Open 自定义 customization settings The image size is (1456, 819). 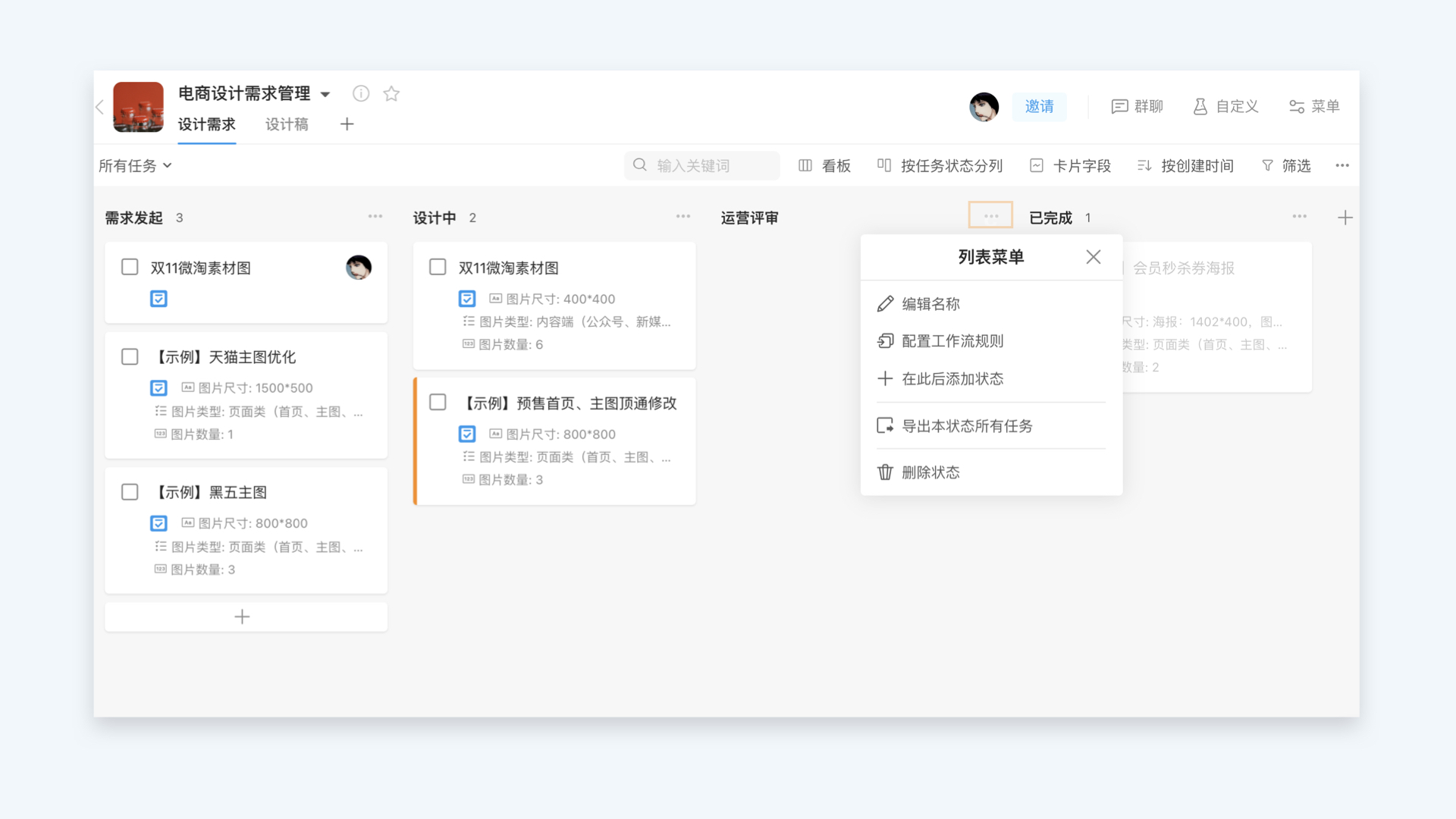click(x=1225, y=106)
